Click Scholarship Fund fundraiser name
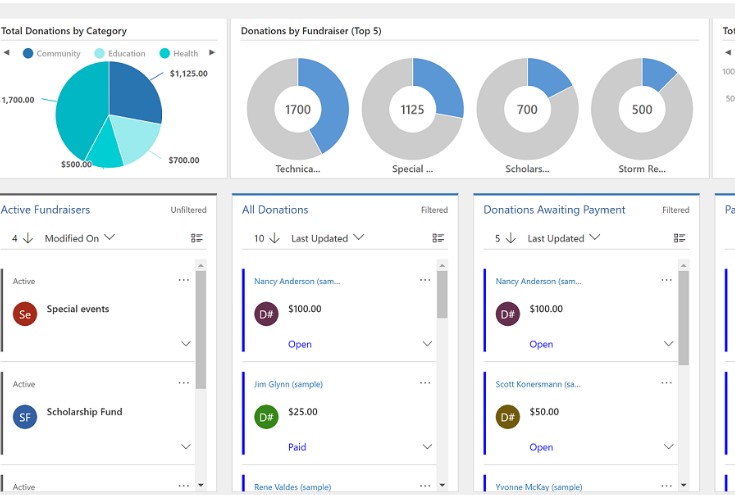 point(84,412)
